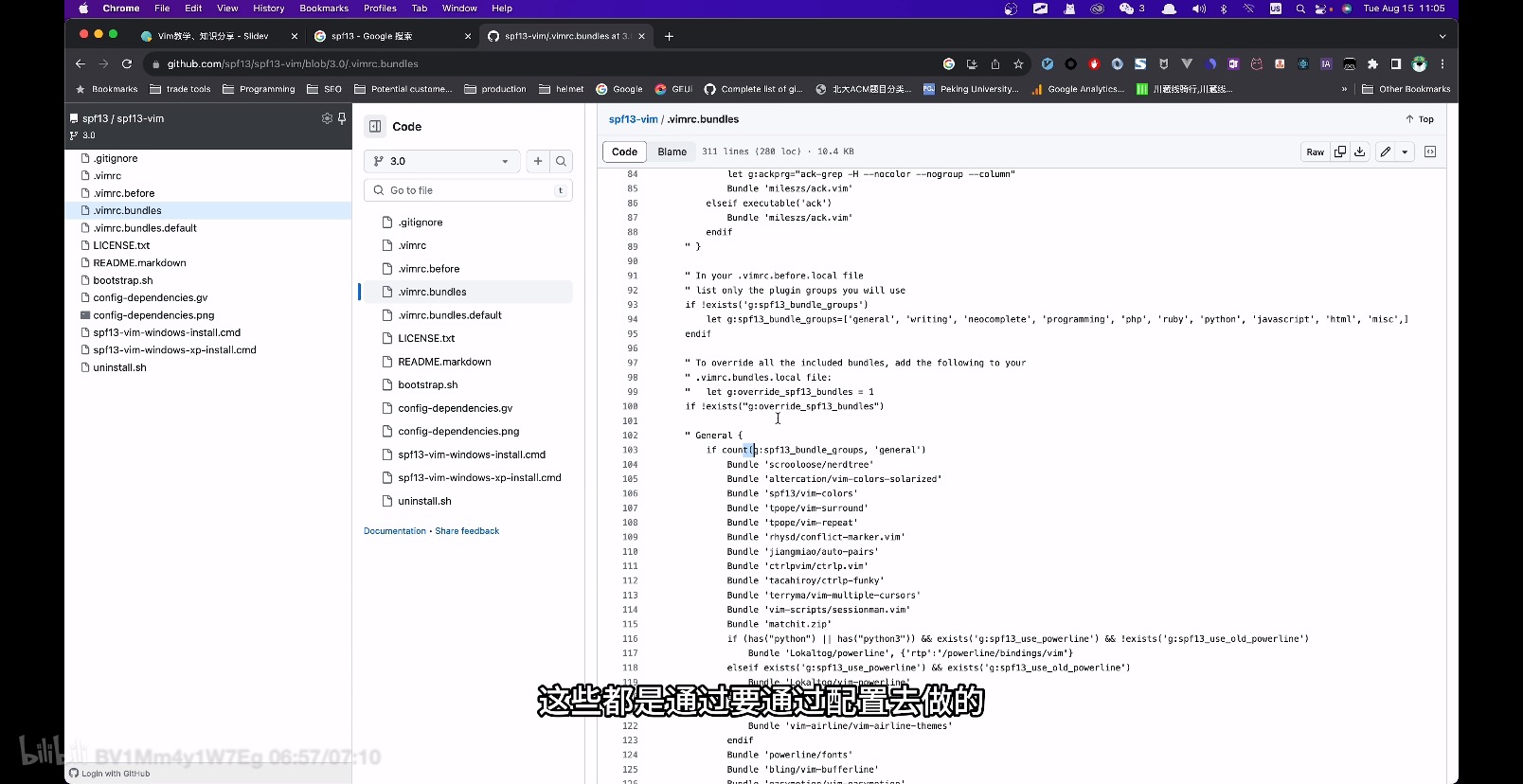Open the symbols panel icon
The height and width of the screenshot is (784, 1523).
(x=1430, y=151)
